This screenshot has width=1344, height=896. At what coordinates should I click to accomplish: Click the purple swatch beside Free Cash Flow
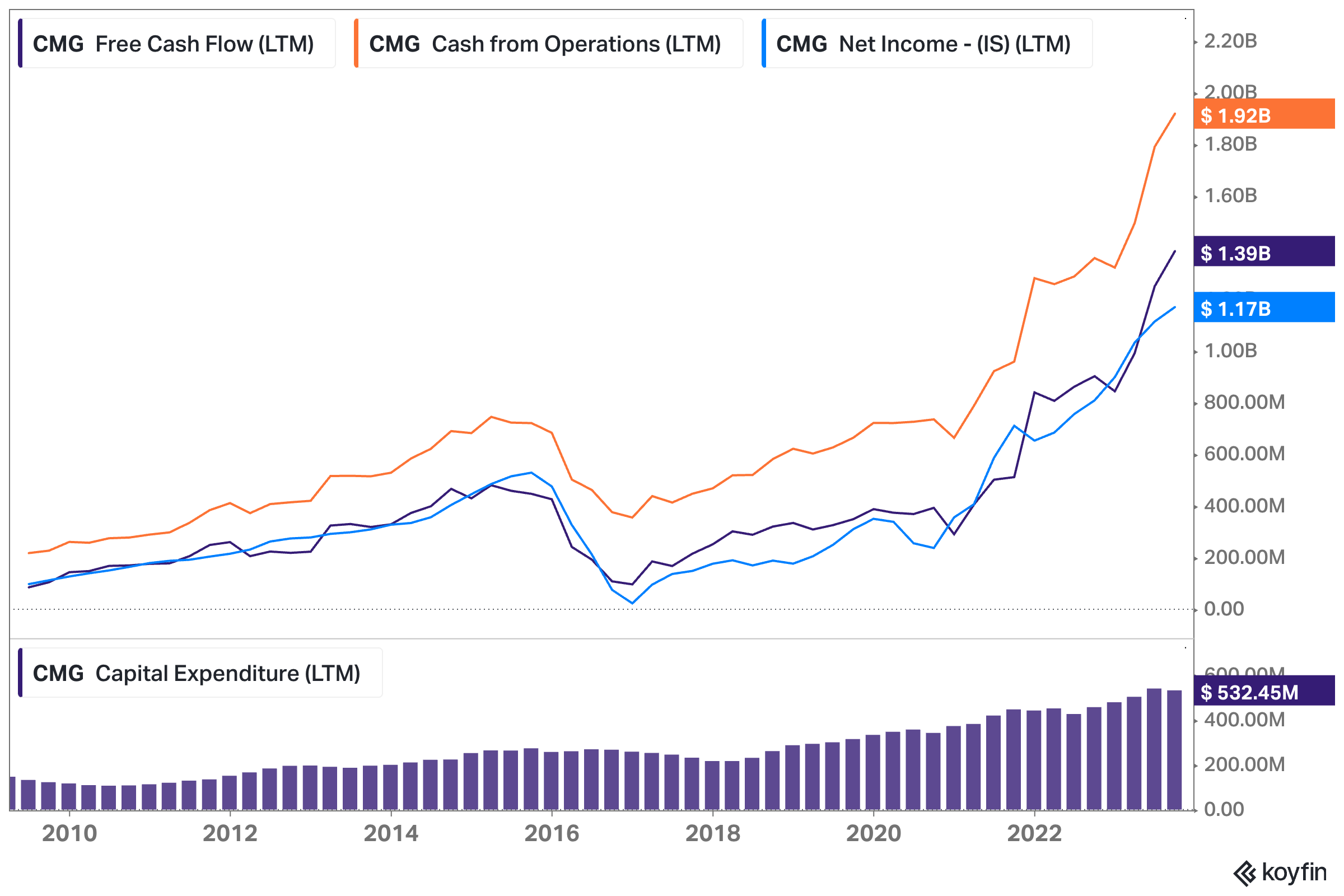tap(21, 44)
